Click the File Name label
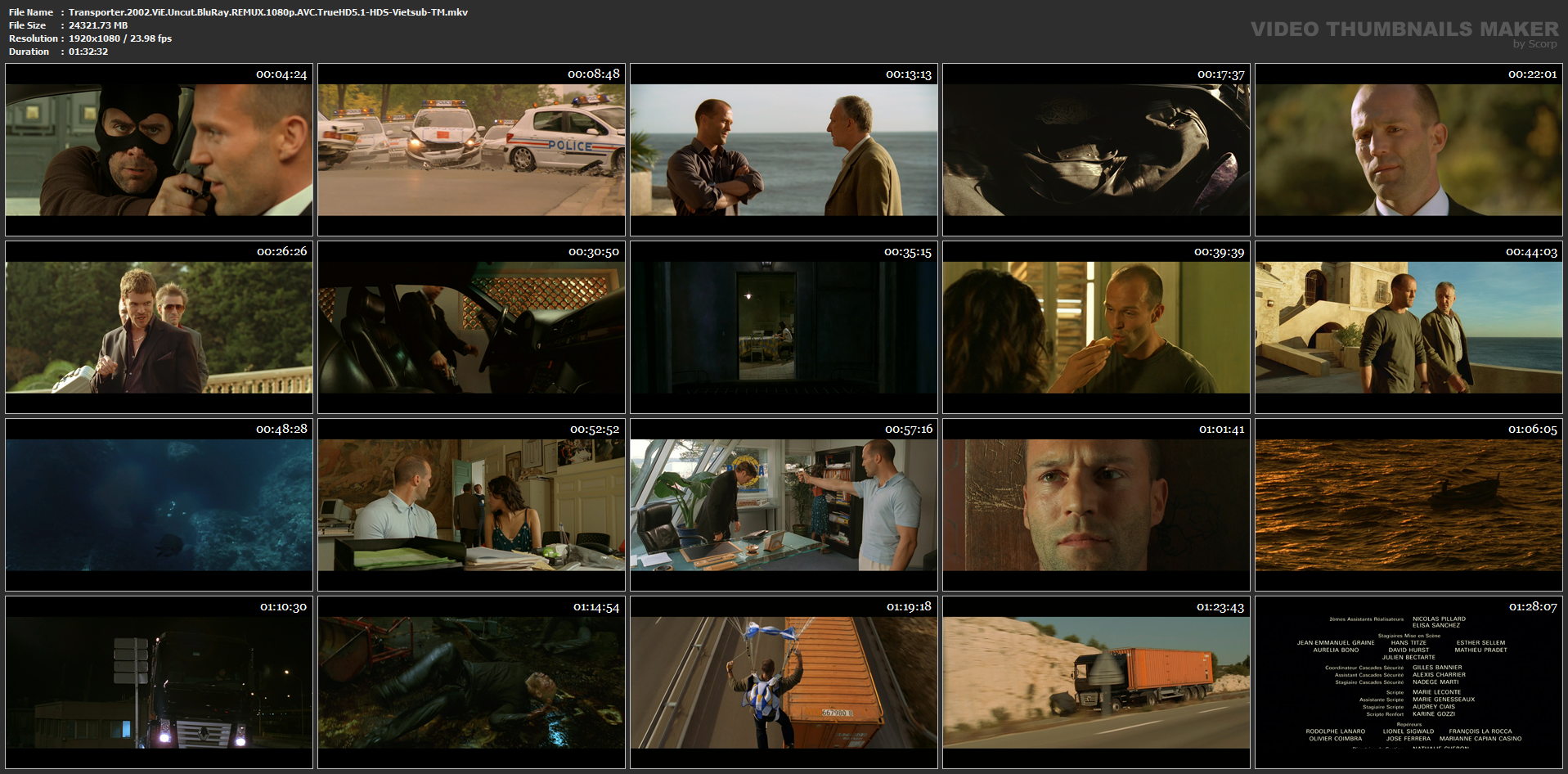Screen dimensions: 1568x774 click(31, 12)
